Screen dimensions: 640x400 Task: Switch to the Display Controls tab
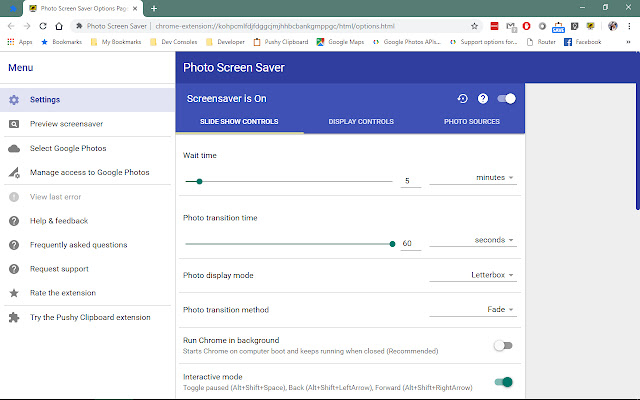click(x=361, y=122)
